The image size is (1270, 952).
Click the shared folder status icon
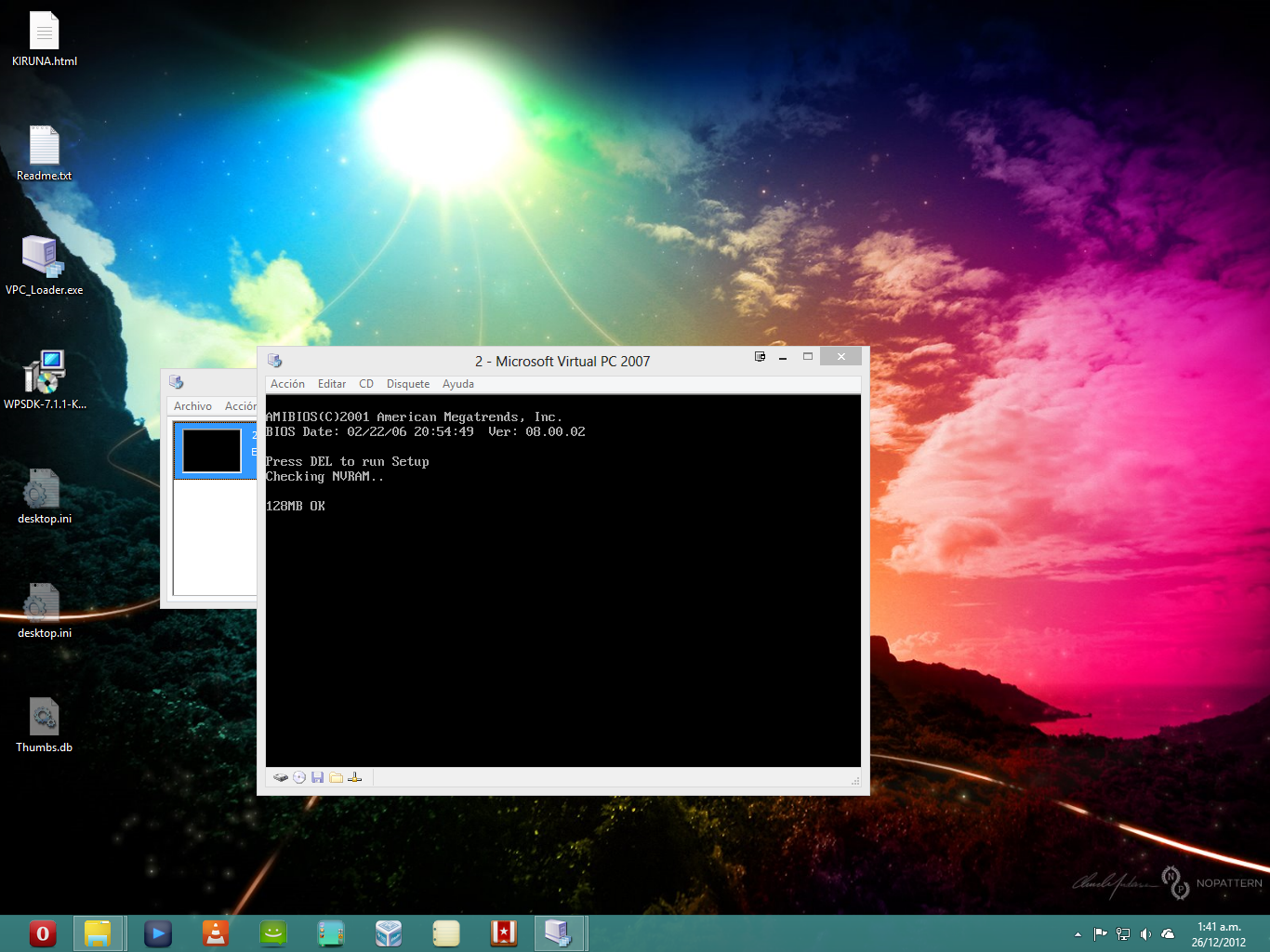[336, 777]
